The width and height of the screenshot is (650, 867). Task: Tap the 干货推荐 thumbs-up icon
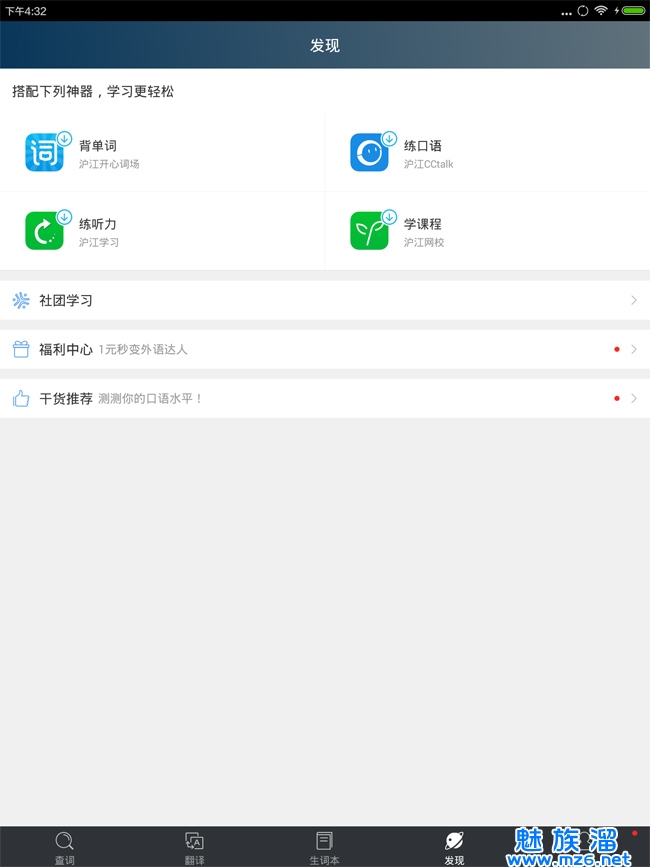pyautogui.click(x=21, y=398)
